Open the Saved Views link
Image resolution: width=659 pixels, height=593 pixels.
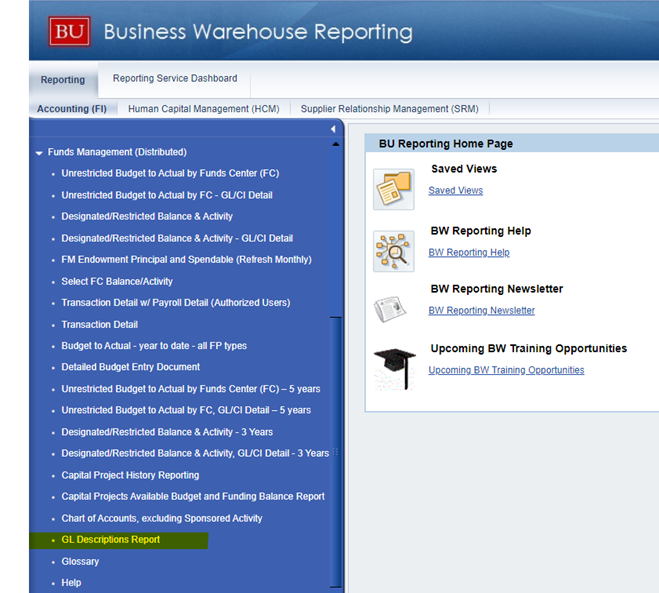point(456,190)
